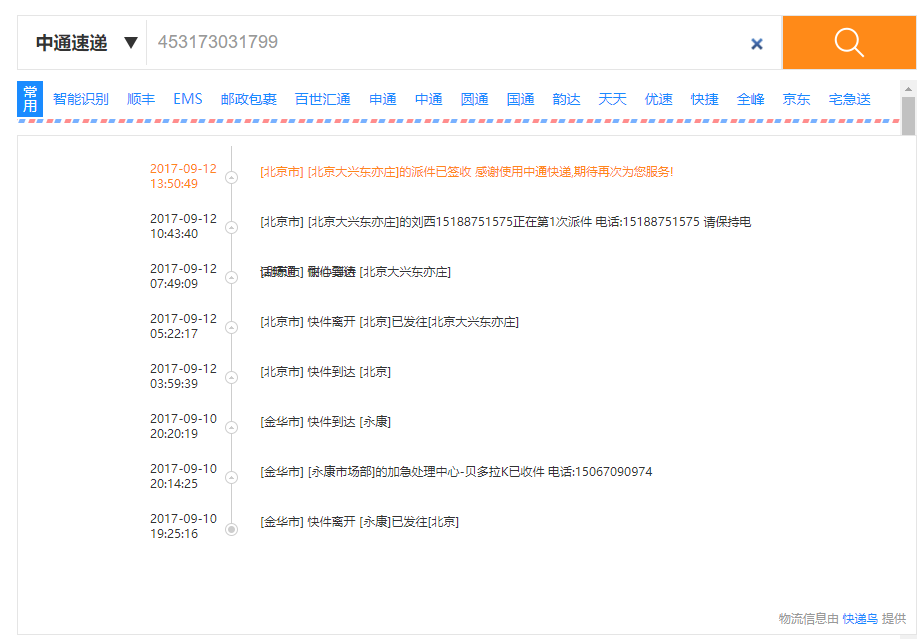The width and height of the screenshot is (922, 639).
Task: Click timeline marker for 2017-09-10 20:20:19 entry
Action: coord(232,428)
